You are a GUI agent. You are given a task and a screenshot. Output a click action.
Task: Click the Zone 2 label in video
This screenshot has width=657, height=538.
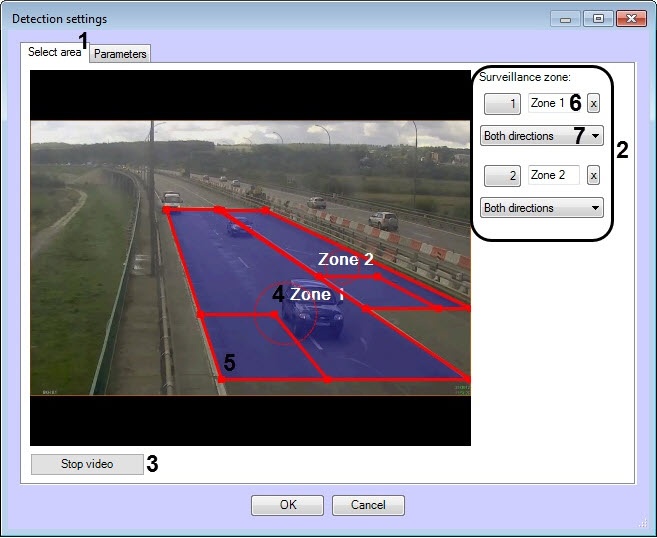pyautogui.click(x=345, y=259)
